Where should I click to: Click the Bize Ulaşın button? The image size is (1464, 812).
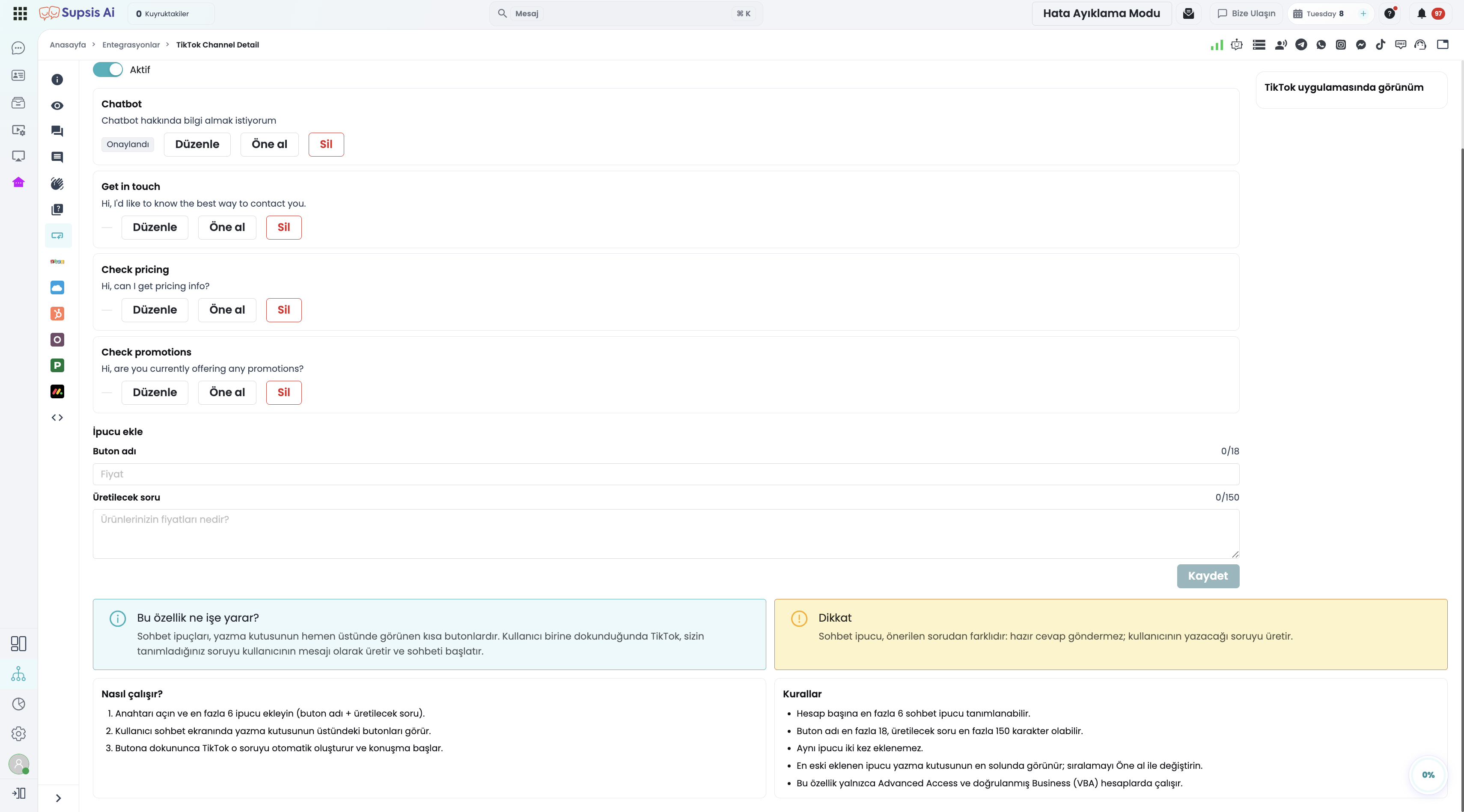coord(1247,14)
